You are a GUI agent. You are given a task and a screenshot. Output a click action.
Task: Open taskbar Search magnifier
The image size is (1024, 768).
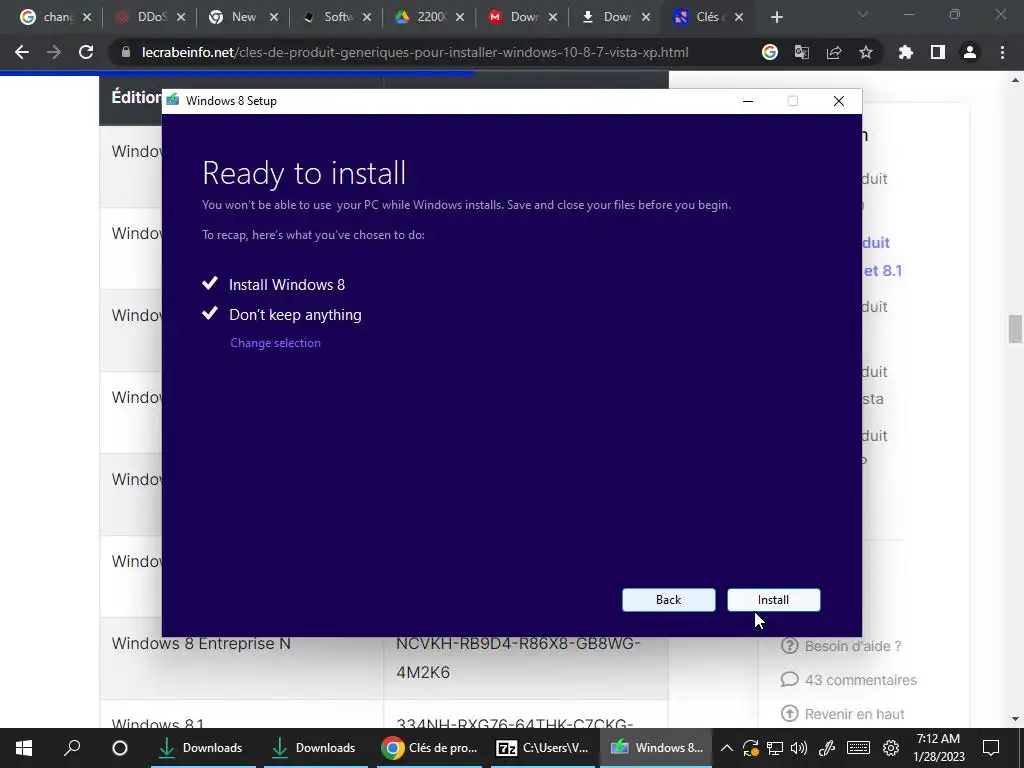coord(72,748)
